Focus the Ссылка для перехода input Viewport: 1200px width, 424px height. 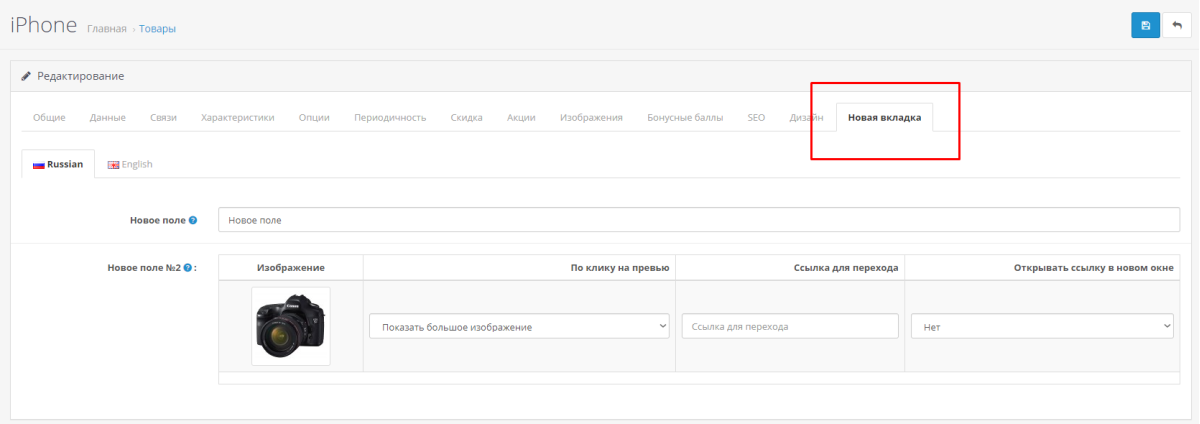pos(790,327)
